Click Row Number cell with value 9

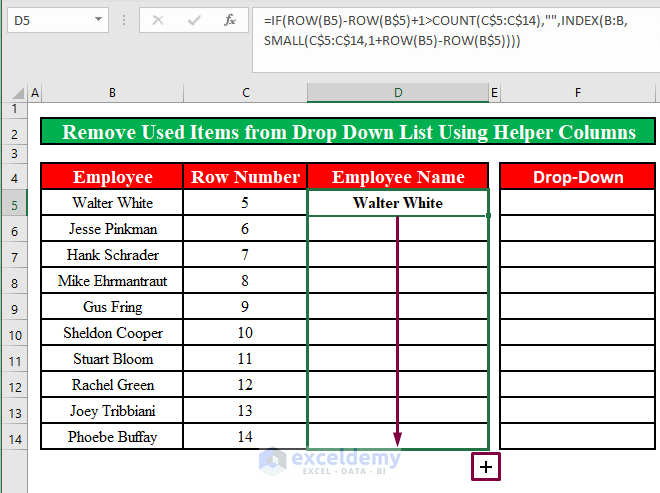click(x=245, y=307)
